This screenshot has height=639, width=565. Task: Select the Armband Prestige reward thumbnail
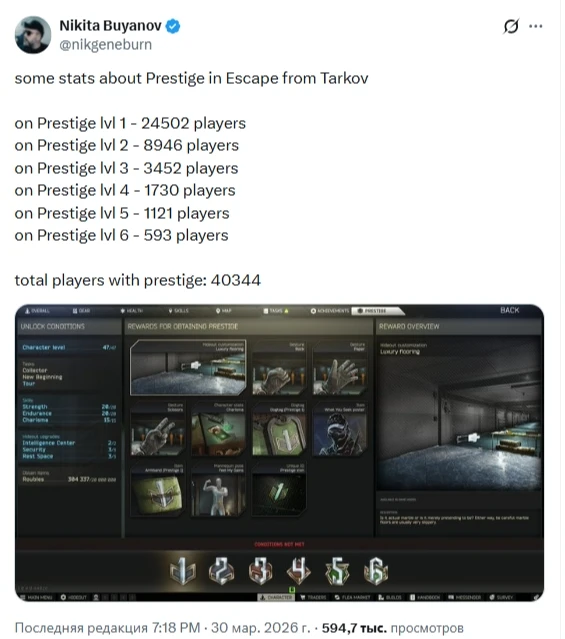pyautogui.click(x=157, y=490)
